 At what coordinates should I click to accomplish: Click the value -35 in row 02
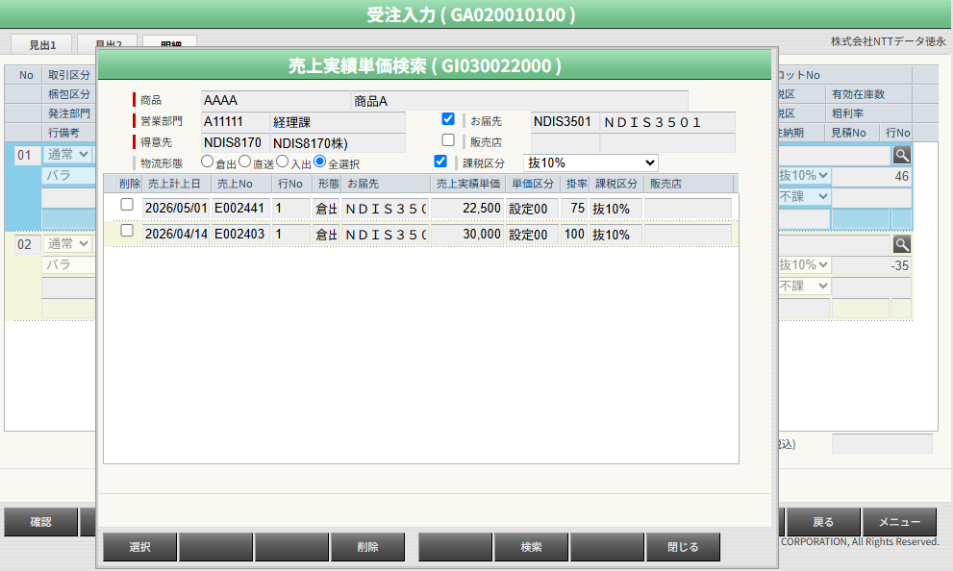tap(872, 266)
